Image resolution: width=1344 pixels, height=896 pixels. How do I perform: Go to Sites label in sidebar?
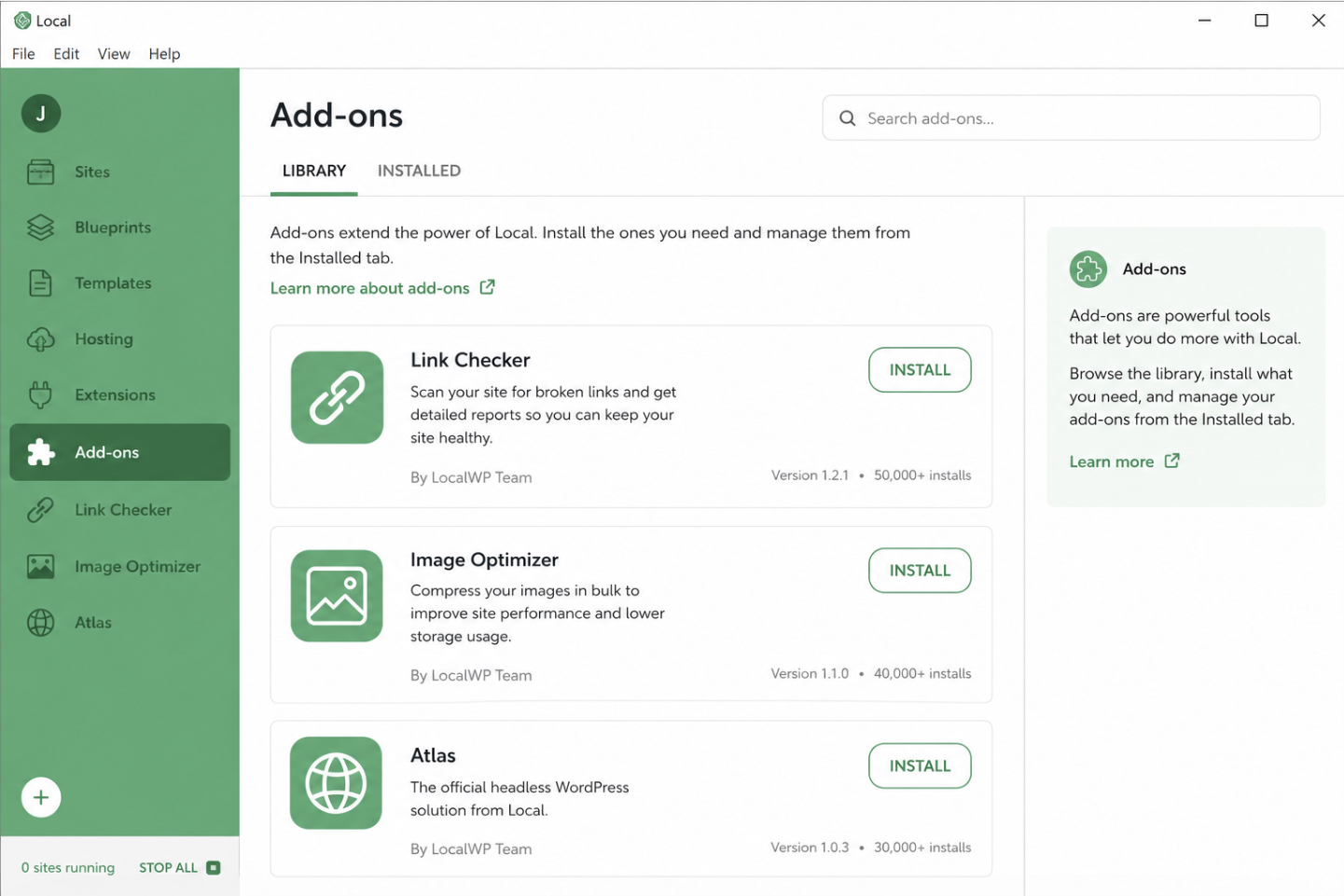coord(92,172)
